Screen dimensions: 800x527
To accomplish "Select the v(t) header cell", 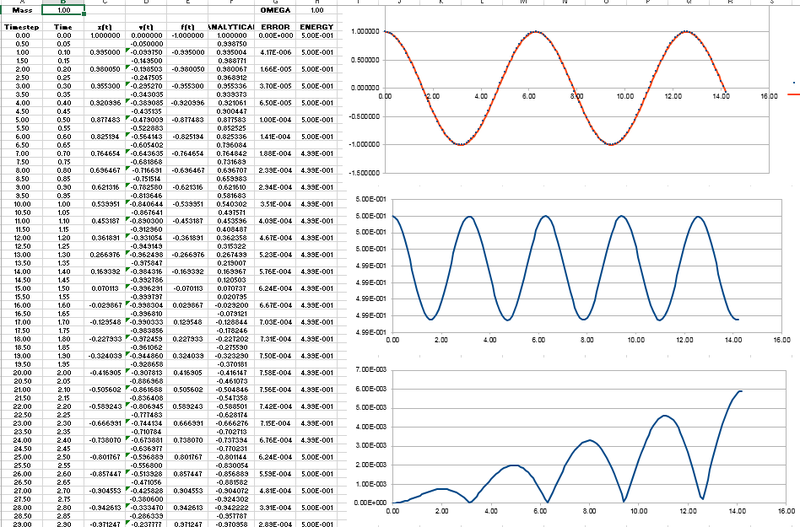I will [x=146, y=27].
